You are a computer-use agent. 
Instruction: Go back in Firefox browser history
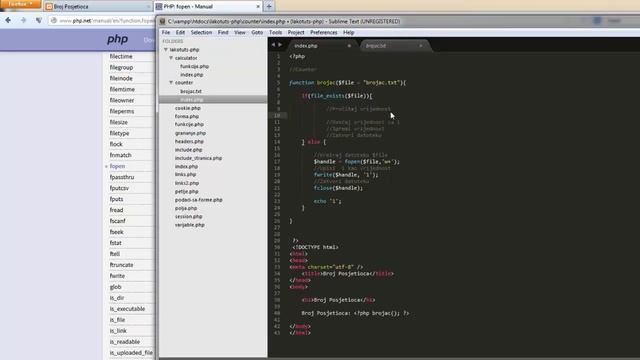click(x=8, y=20)
